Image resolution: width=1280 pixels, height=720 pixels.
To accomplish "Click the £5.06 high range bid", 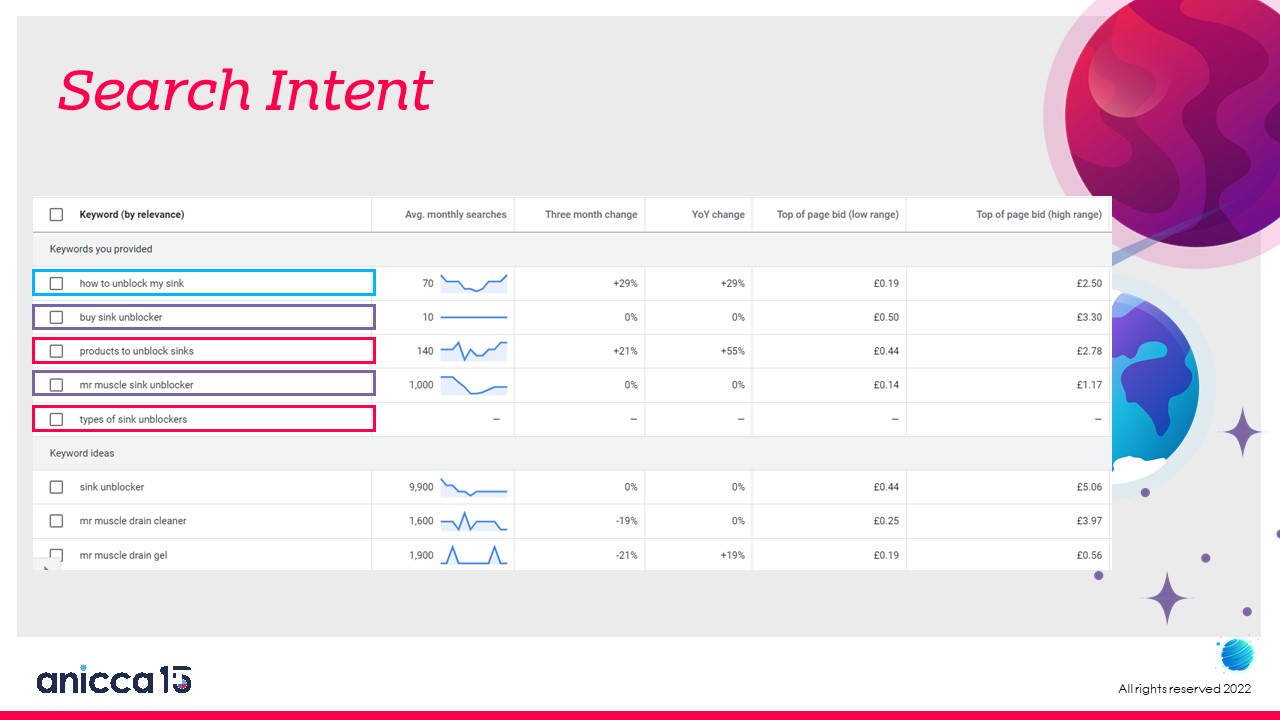I will click(x=1089, y=487).
